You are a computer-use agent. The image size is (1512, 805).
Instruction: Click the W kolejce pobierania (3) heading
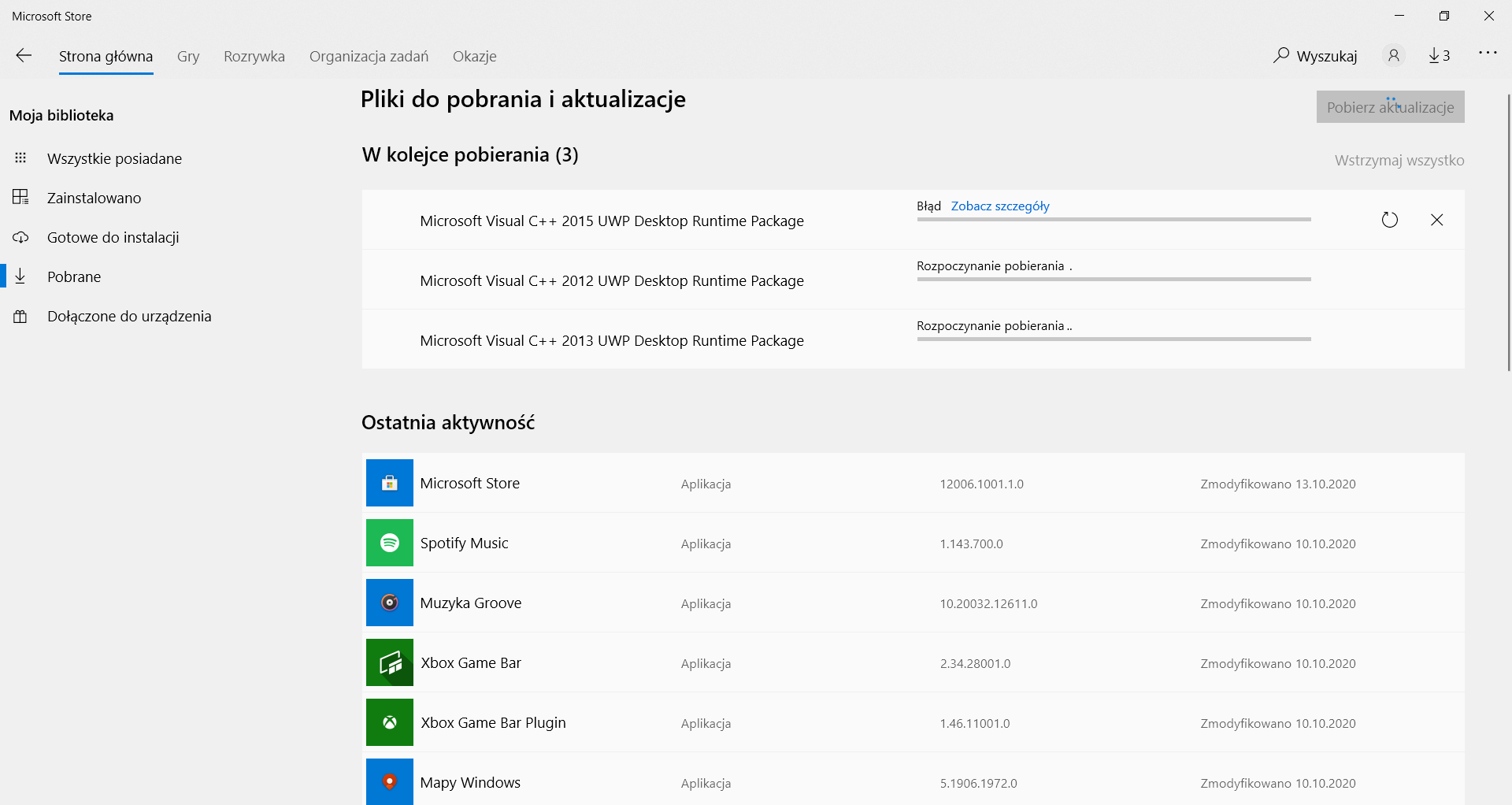[x=470, y=154]
